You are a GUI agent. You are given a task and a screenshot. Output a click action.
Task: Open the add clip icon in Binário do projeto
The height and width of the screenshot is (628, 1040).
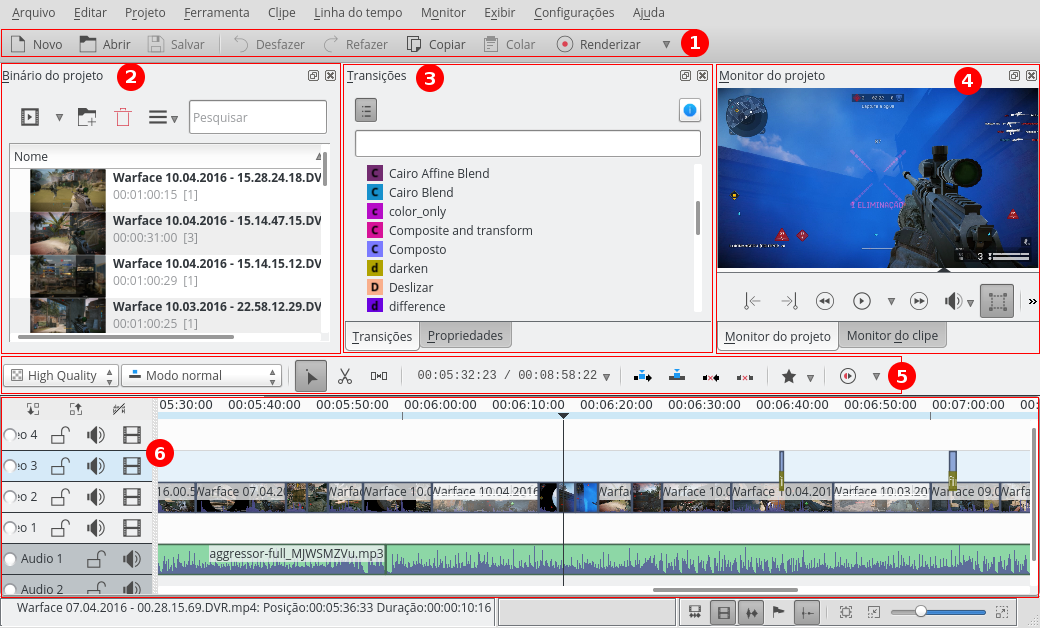click(x=30, y=116)
